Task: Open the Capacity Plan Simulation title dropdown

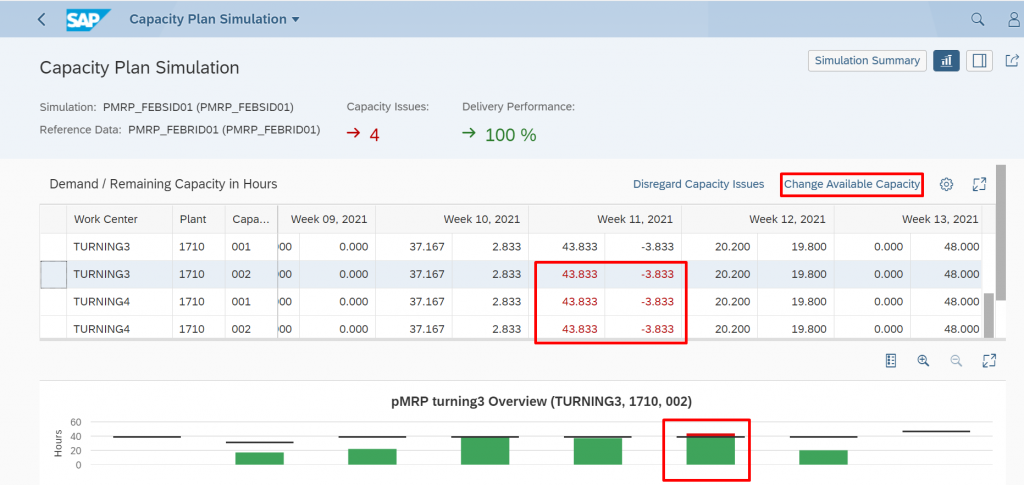Action: (x=214, y=19)
